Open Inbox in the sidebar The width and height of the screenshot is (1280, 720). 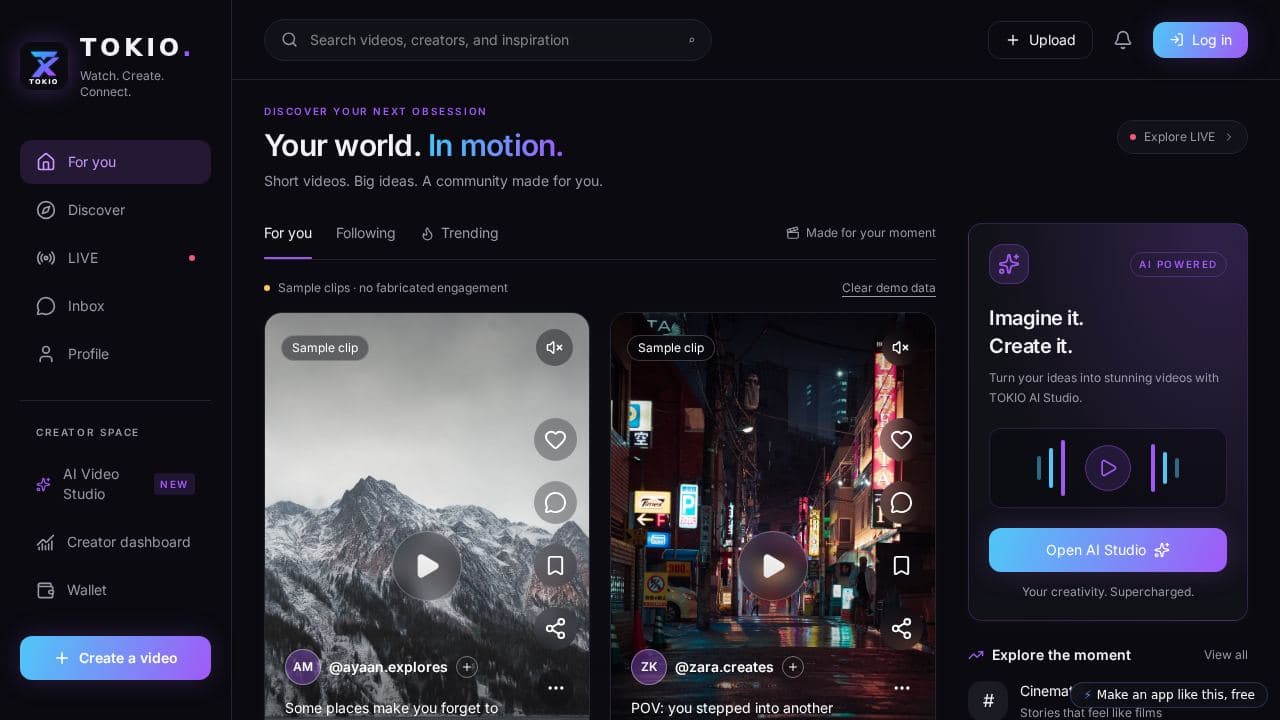(x=115, y=306)
